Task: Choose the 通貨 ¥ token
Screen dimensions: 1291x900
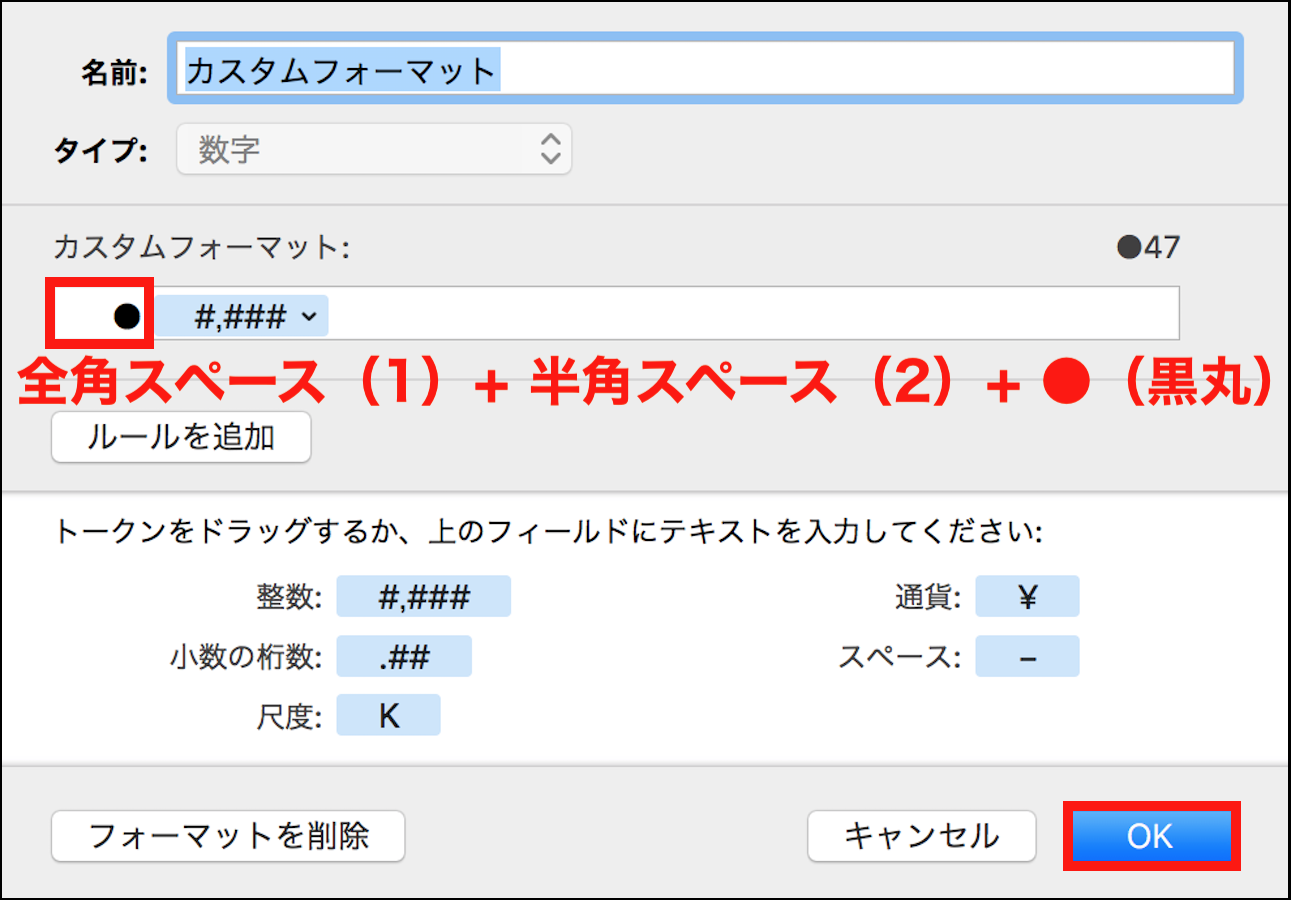Action: point(1027,597)
